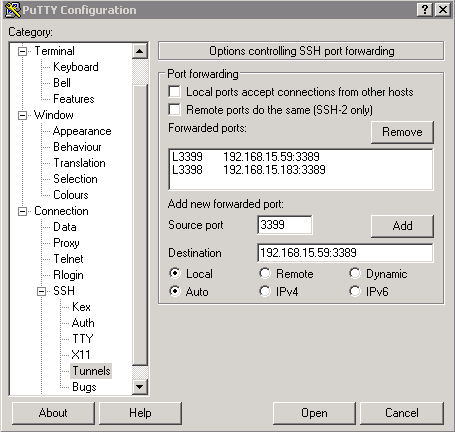Collapse the SSH tree node
The image size is (455, 432).
click(x=41, y=291)
